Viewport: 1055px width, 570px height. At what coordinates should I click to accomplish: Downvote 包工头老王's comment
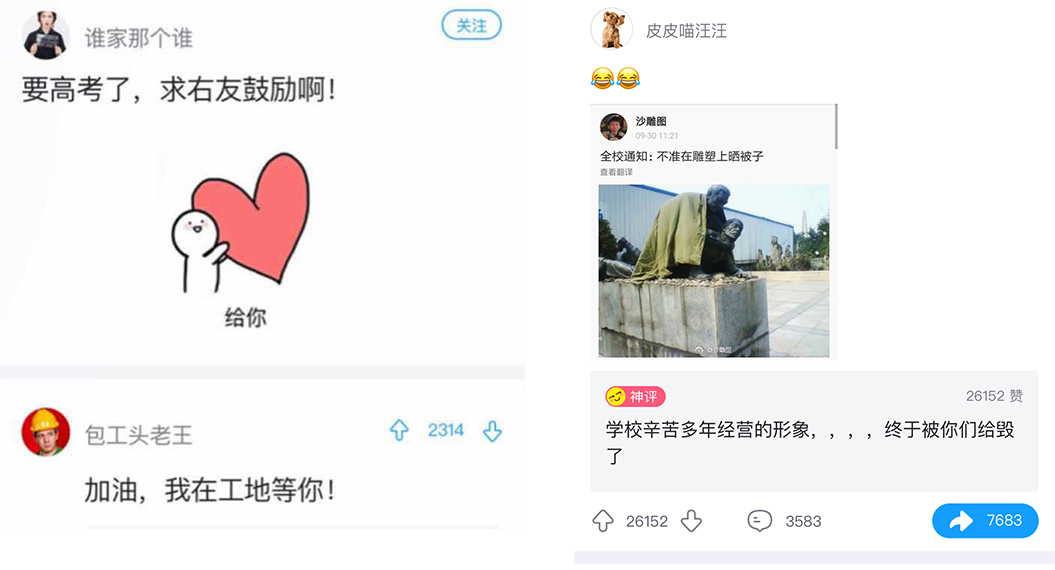coord(493,431)
